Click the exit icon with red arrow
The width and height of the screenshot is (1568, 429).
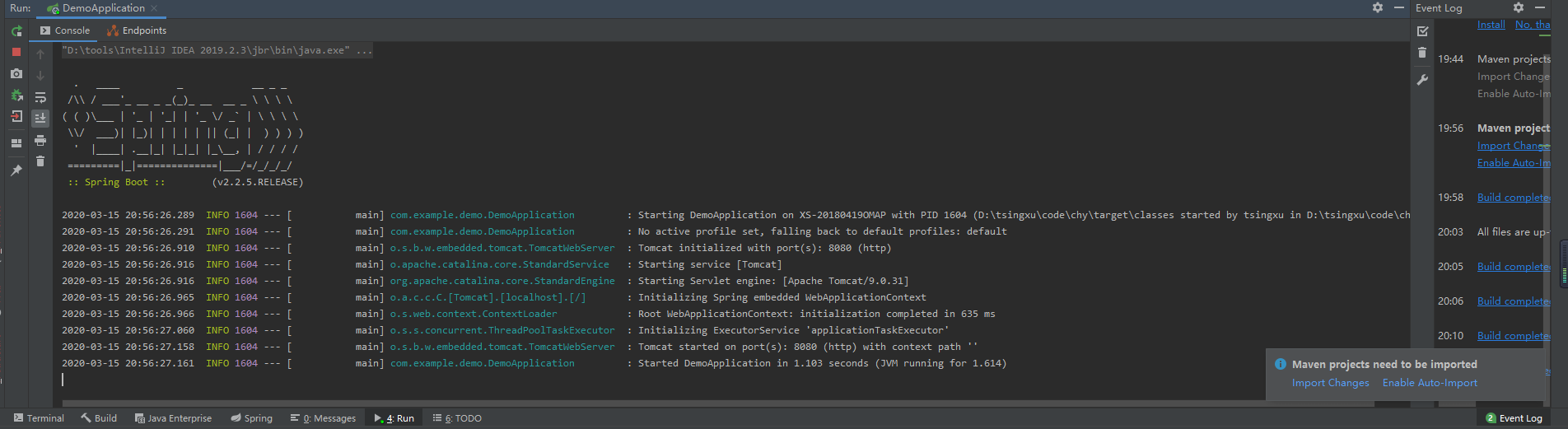pyautogui.click(x=16, y=117)
